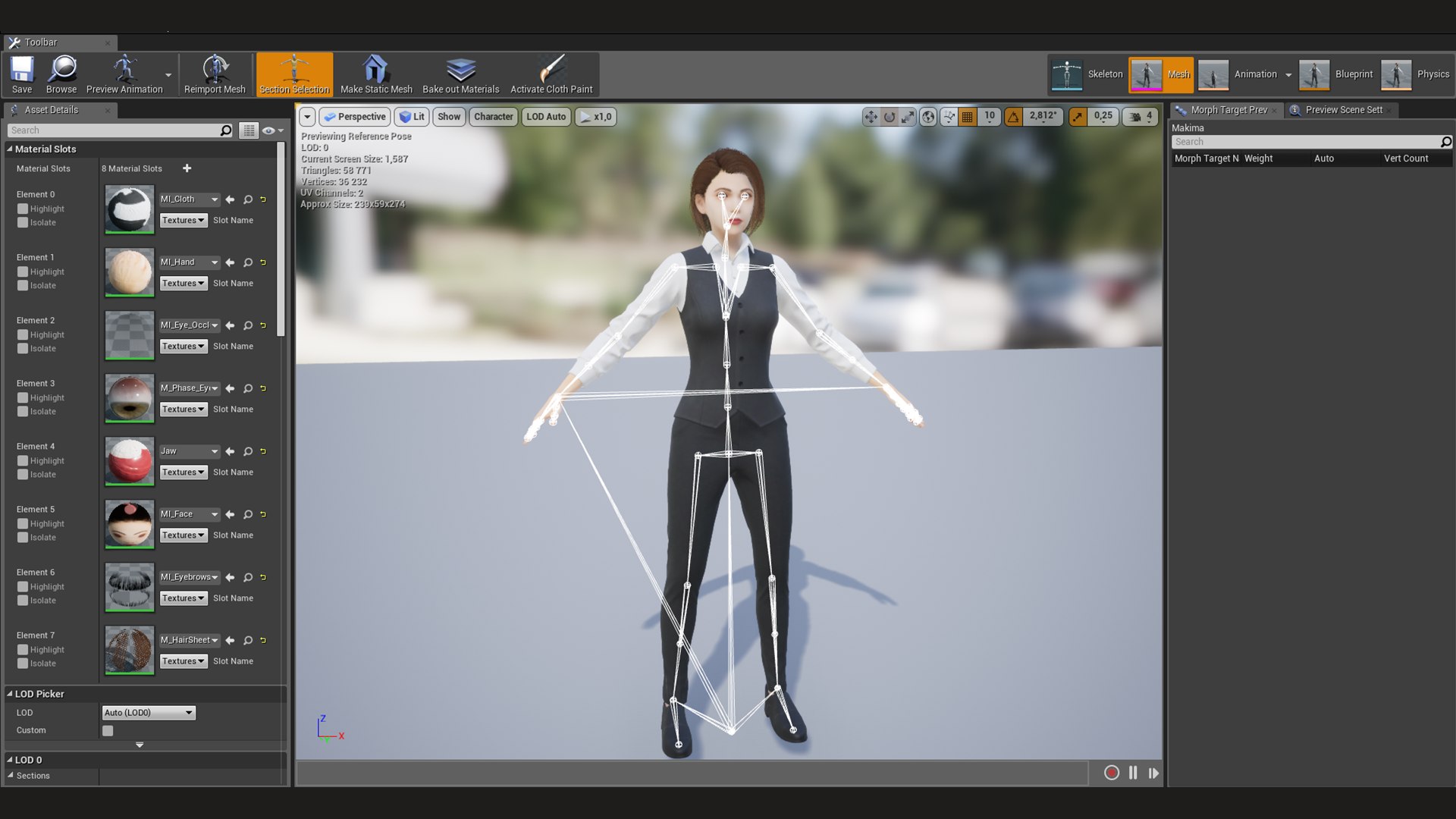This screenshot has width=1456, height=819.
Task: Open MI_Face material dropdown
Action: pyautogui.click(x=190, y=514)
